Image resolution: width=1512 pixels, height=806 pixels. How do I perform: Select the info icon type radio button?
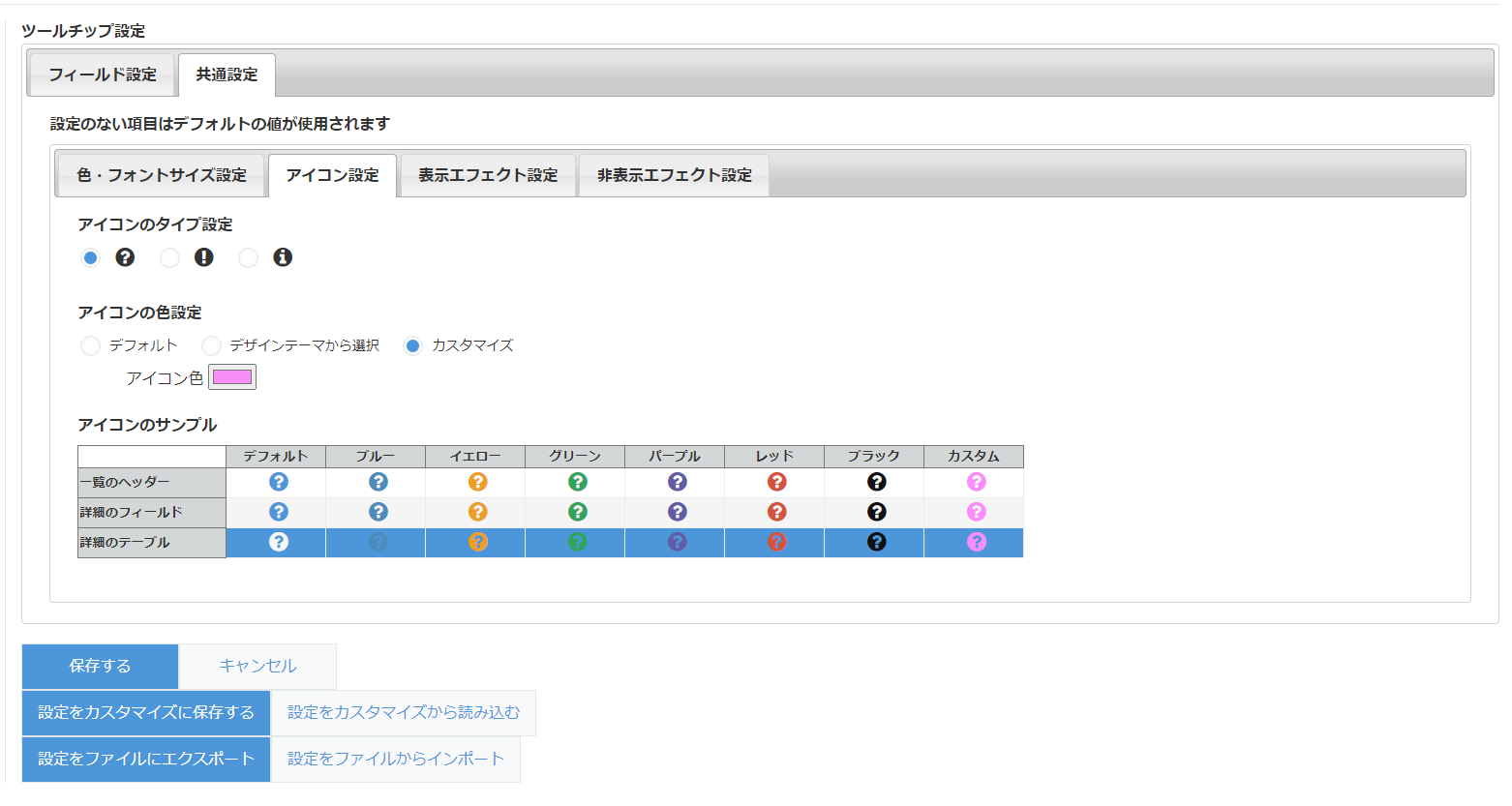tap(249, 258)
